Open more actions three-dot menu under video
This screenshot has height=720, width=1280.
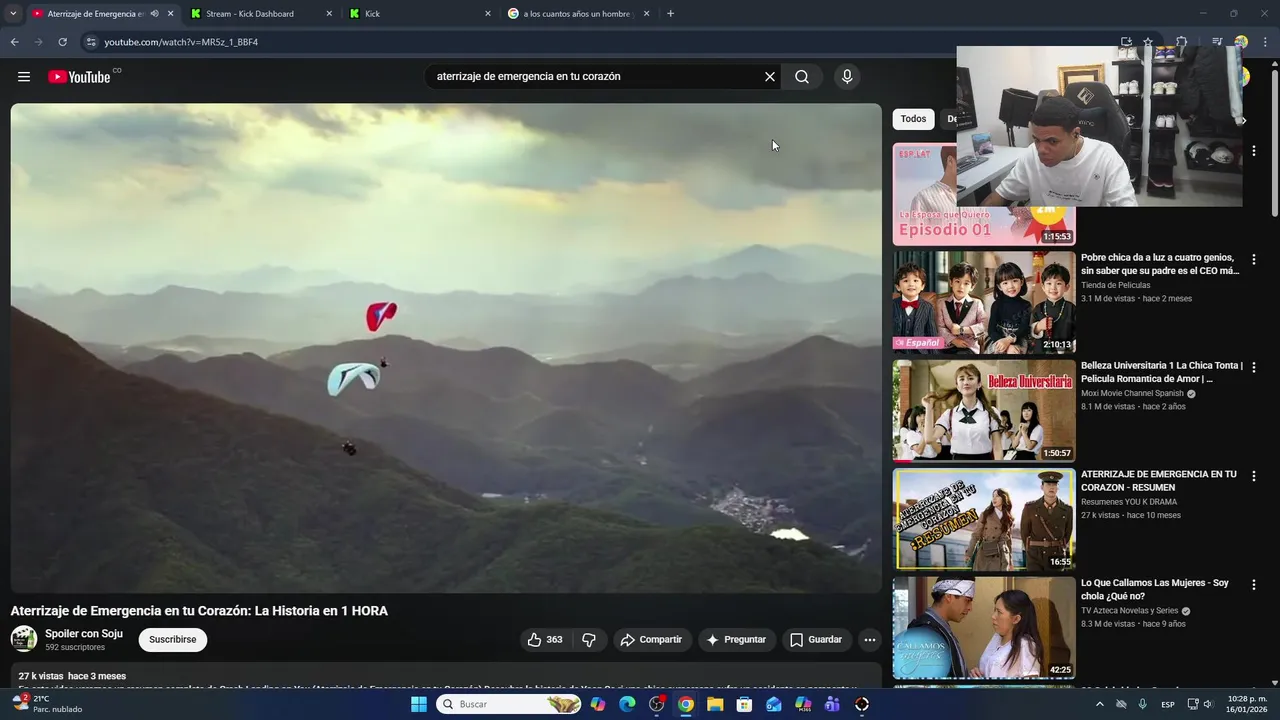(870, 640)
